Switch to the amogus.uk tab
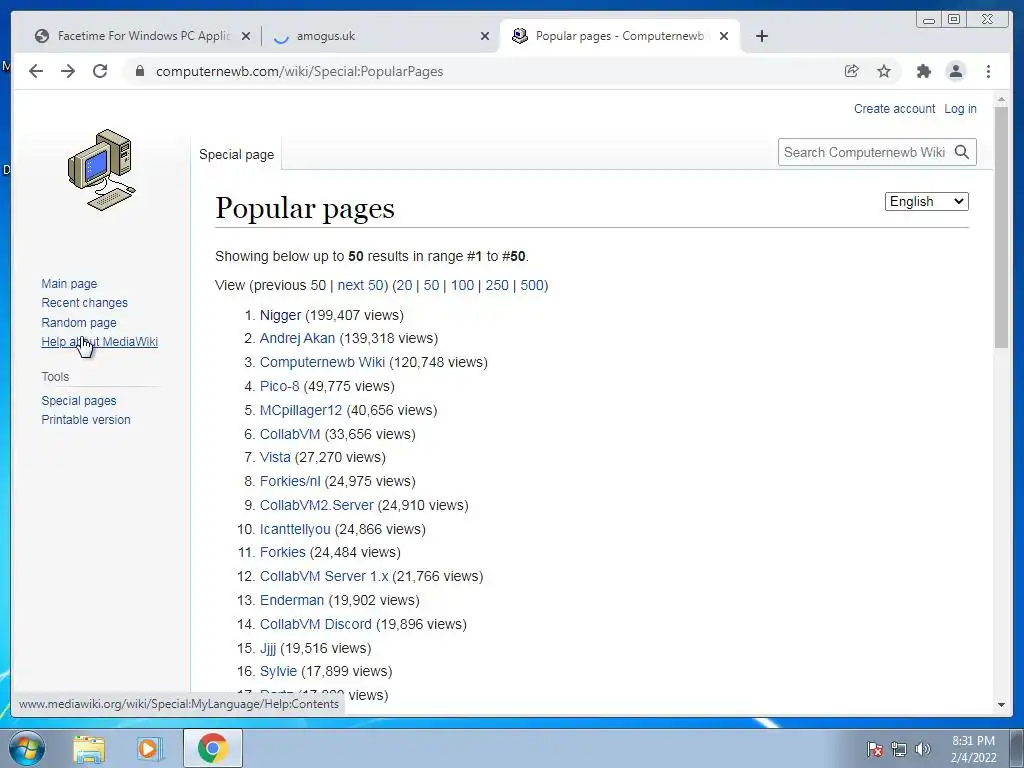 click(x=381, y=36)
